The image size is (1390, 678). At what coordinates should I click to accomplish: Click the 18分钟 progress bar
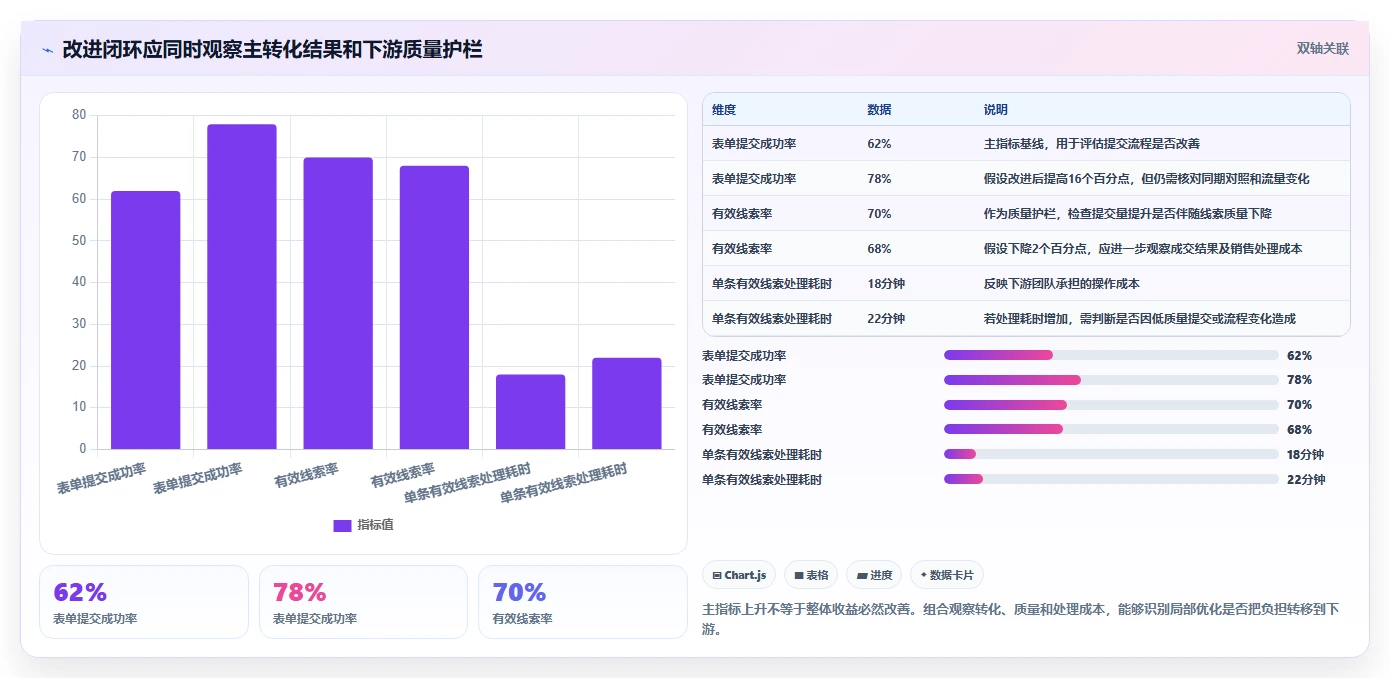[x=1111, y=455]
